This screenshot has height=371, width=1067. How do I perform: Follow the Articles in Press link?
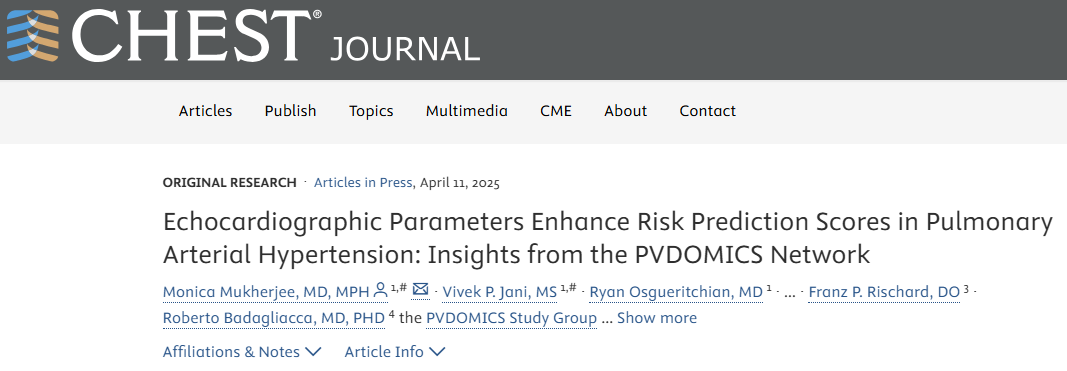[363, 182]
